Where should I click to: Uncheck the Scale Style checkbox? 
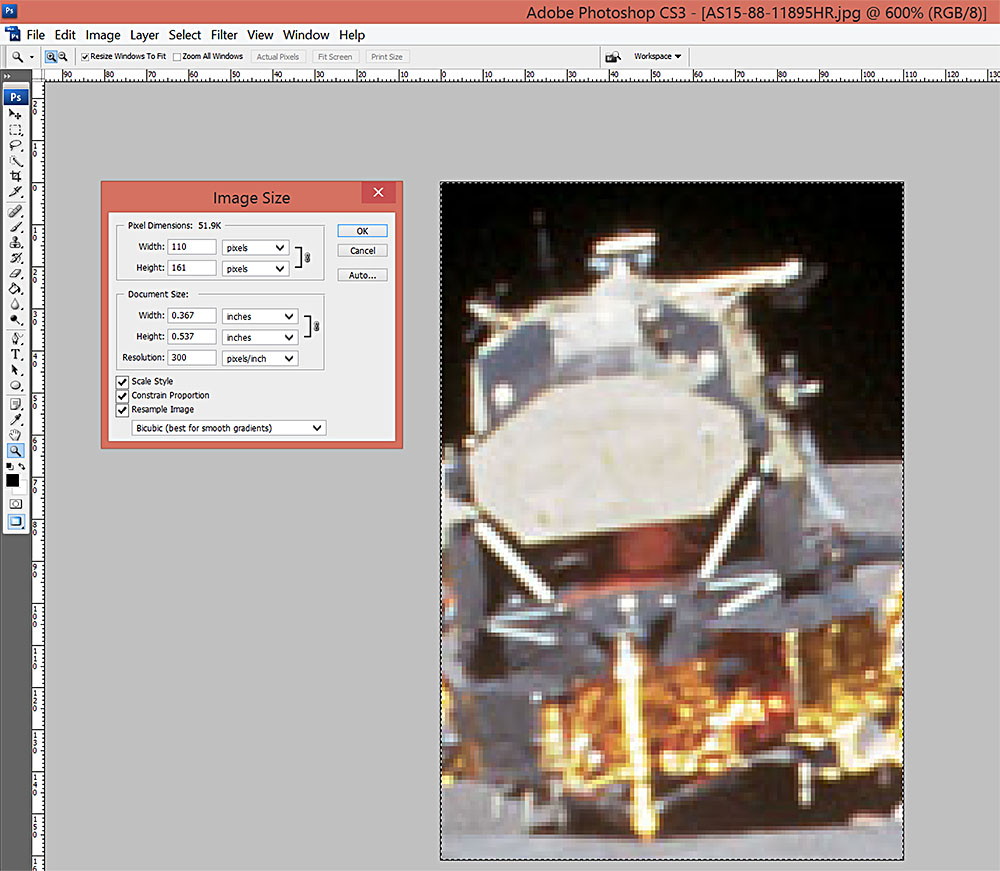coord(122,382)
